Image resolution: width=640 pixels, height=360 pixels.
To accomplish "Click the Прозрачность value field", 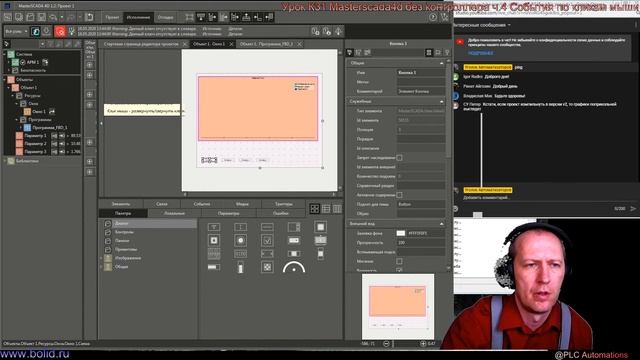I will tap(421, 242).
